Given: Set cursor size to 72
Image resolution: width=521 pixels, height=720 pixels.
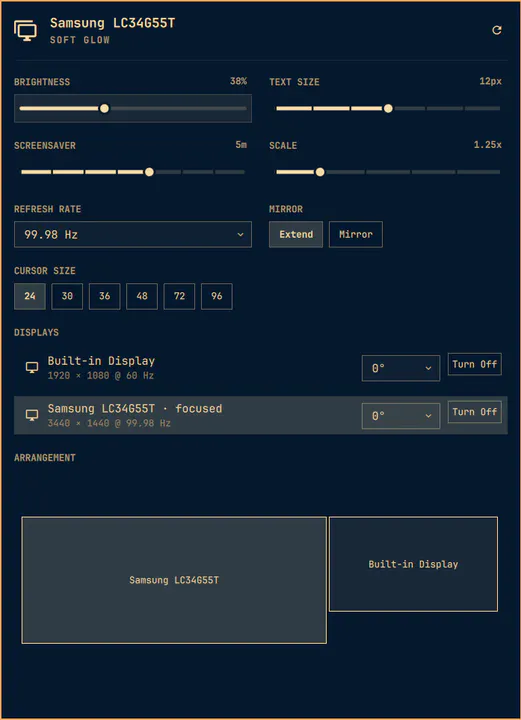Looking at the screenshot, I should (179, 296).
